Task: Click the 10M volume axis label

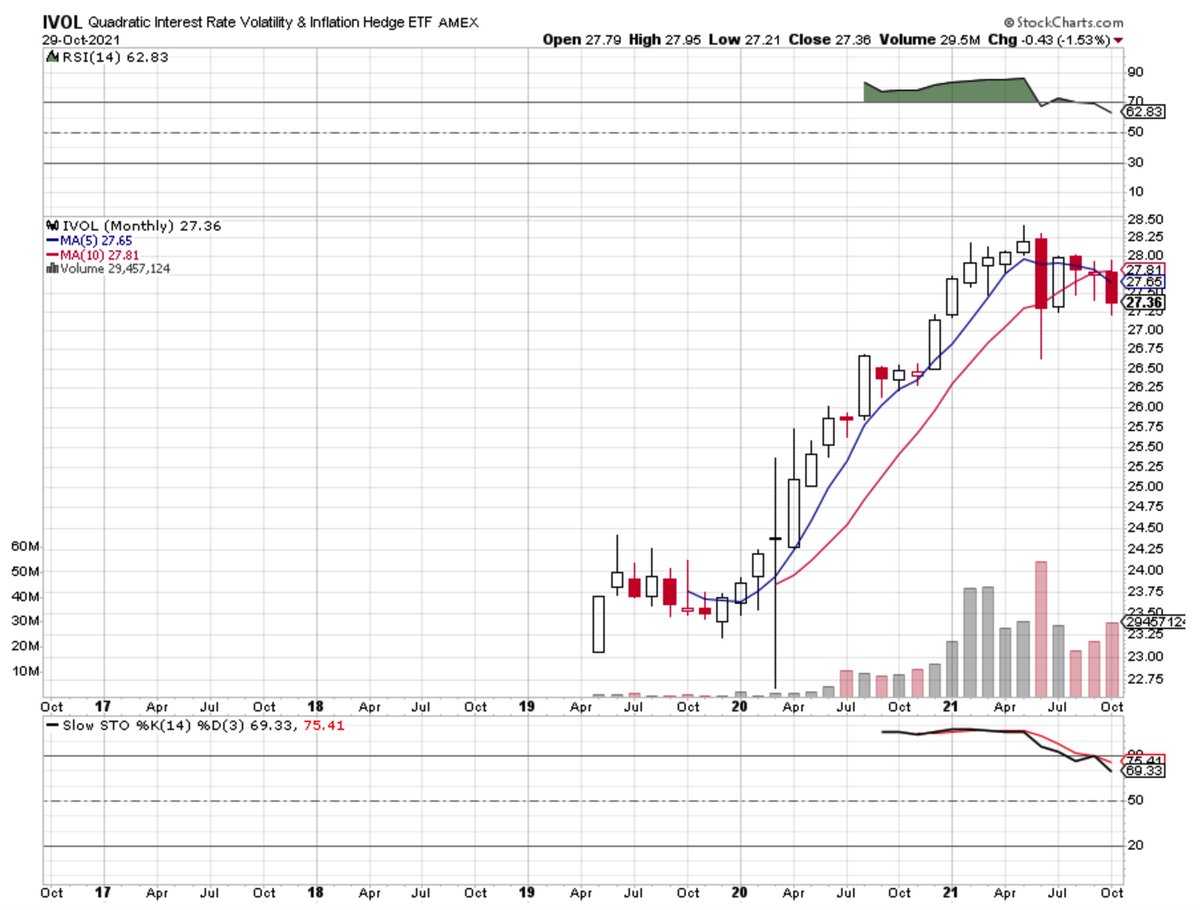Action: point(25,670)
